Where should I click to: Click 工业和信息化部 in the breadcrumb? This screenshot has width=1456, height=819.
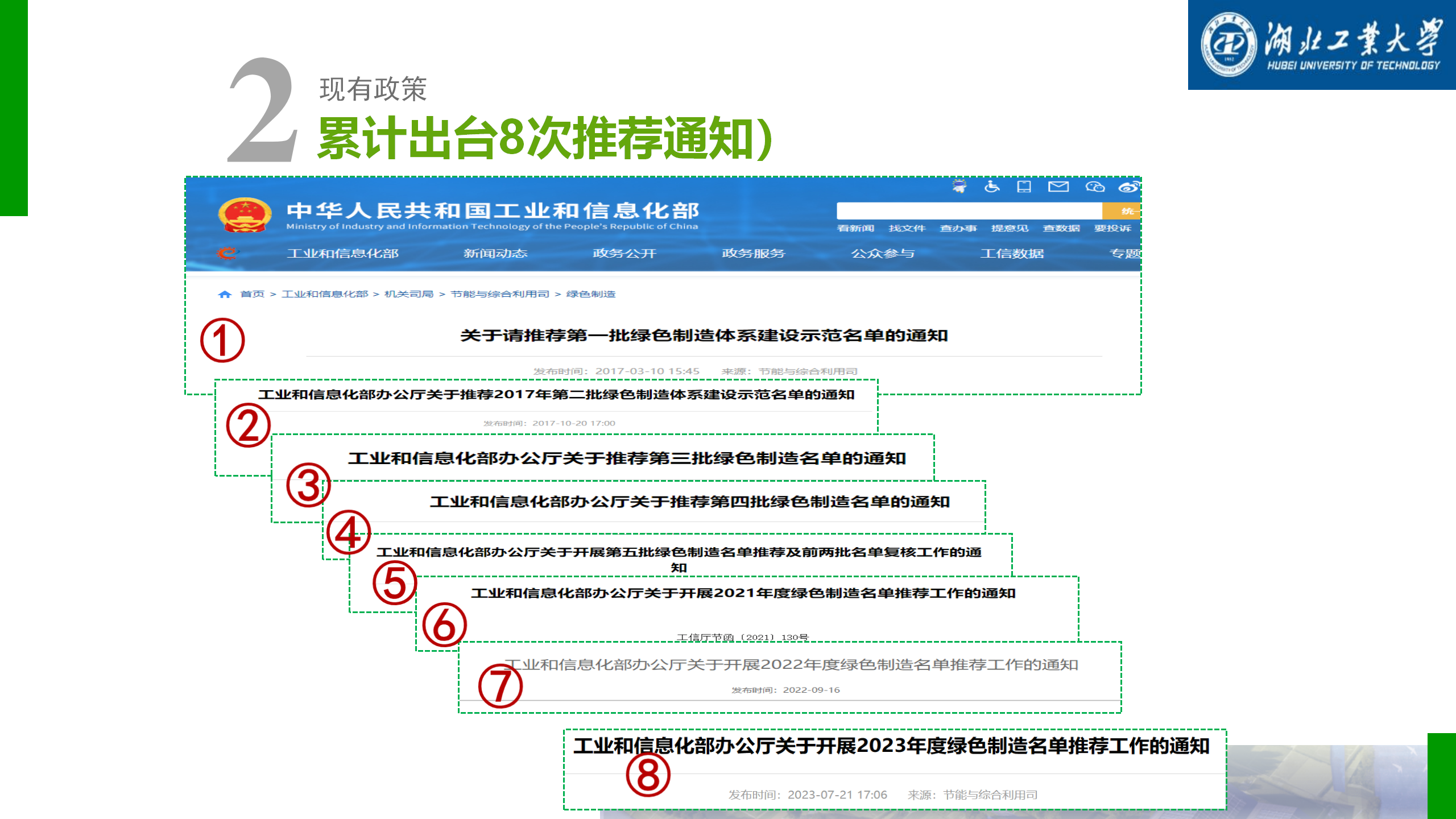point(325,294)
